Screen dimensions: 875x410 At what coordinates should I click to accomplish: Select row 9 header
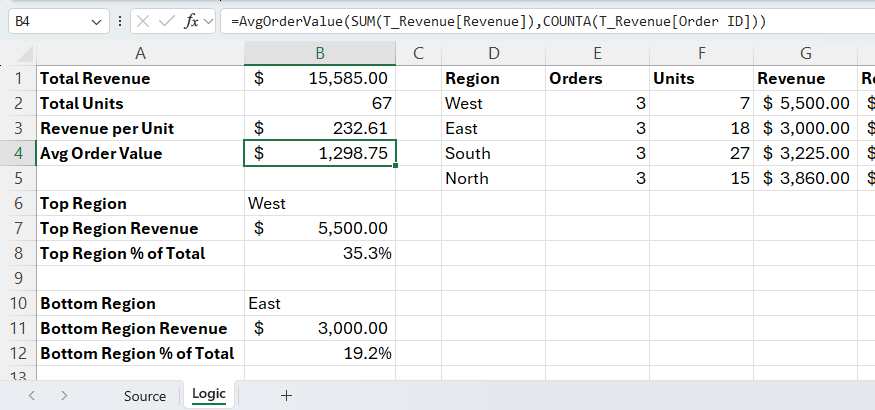(x=18, y=278)
